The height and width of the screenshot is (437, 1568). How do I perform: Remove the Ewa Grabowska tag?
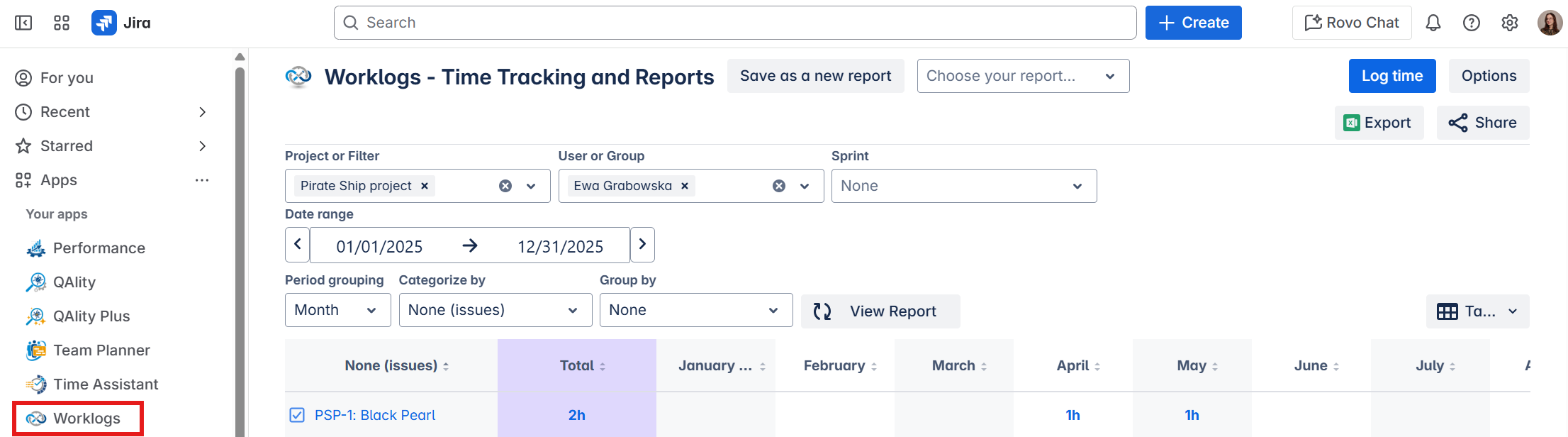(685, 186)
